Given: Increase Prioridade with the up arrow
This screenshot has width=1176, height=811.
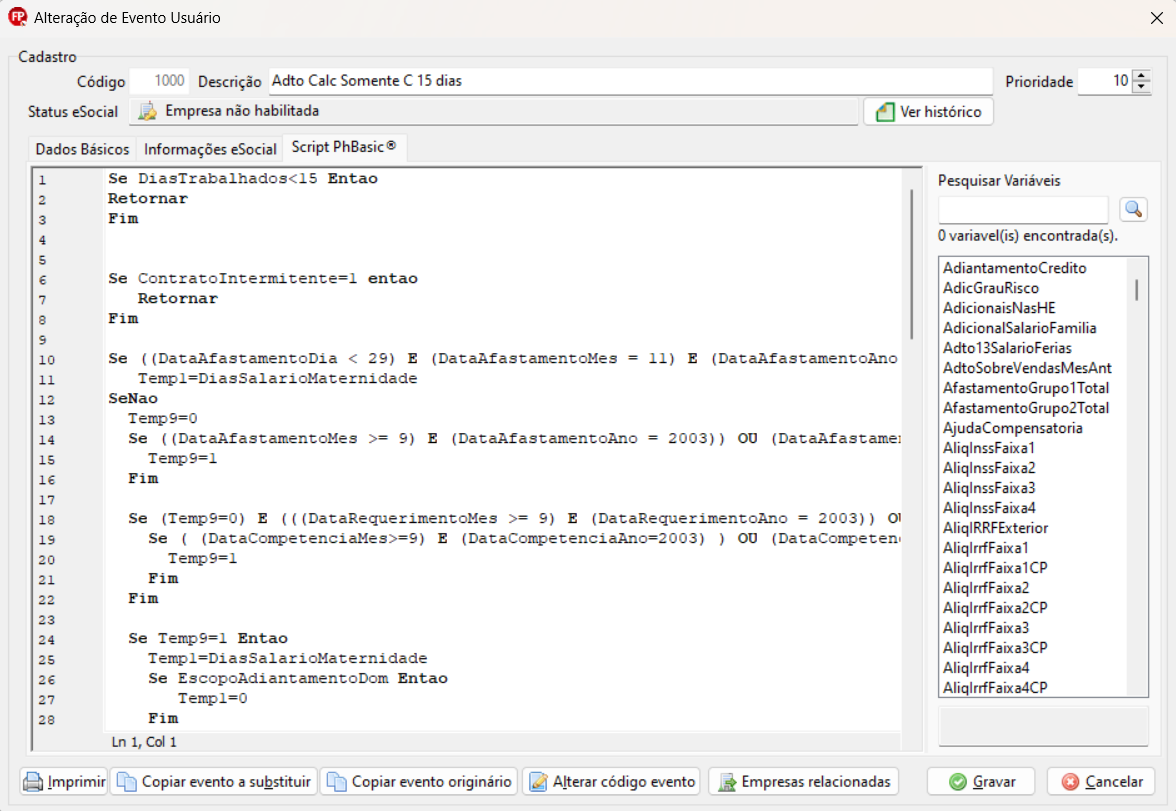Looking at the screenshot, I should pos(1142,75).
